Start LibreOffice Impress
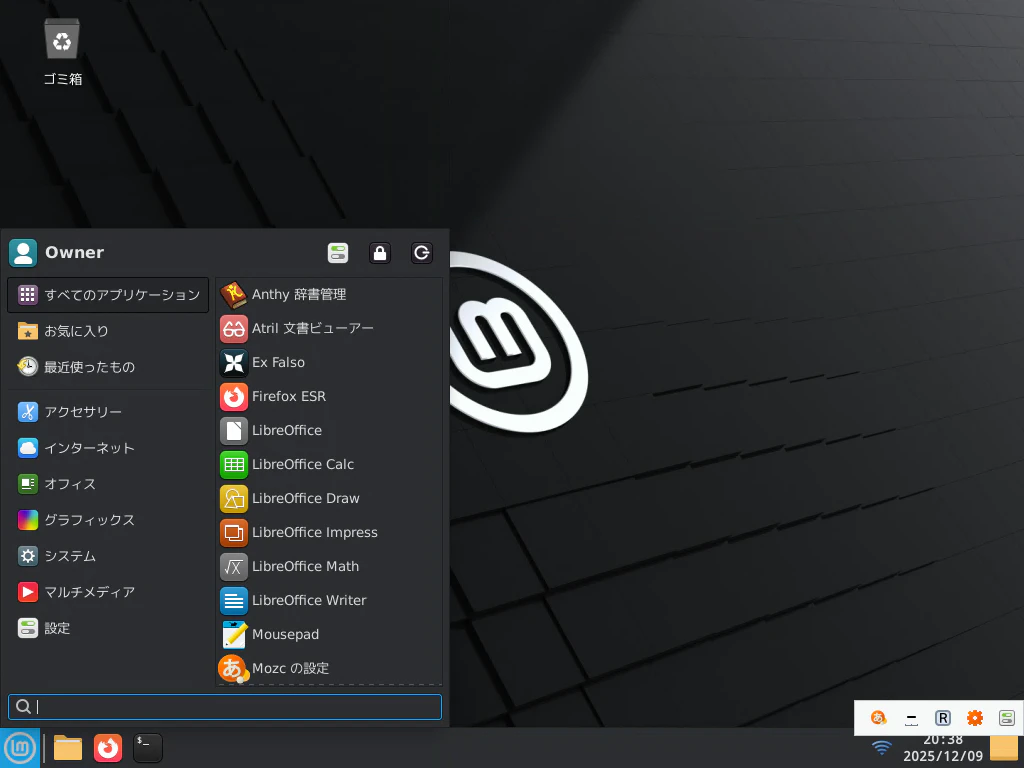Viewport: 1024px width, 768px height. pyautogui.click(x=329, y=532)
